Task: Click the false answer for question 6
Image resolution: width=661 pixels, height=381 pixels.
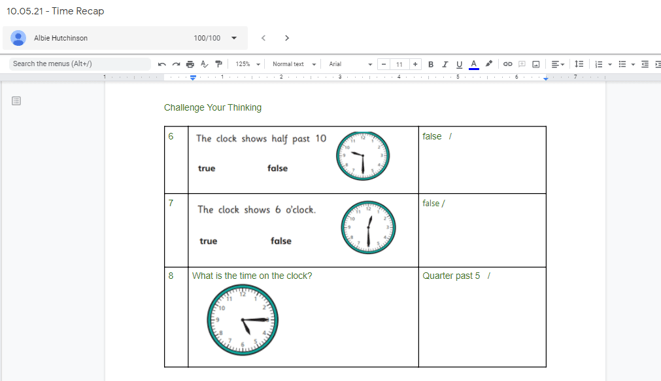Action: click(x=432, y=136)
